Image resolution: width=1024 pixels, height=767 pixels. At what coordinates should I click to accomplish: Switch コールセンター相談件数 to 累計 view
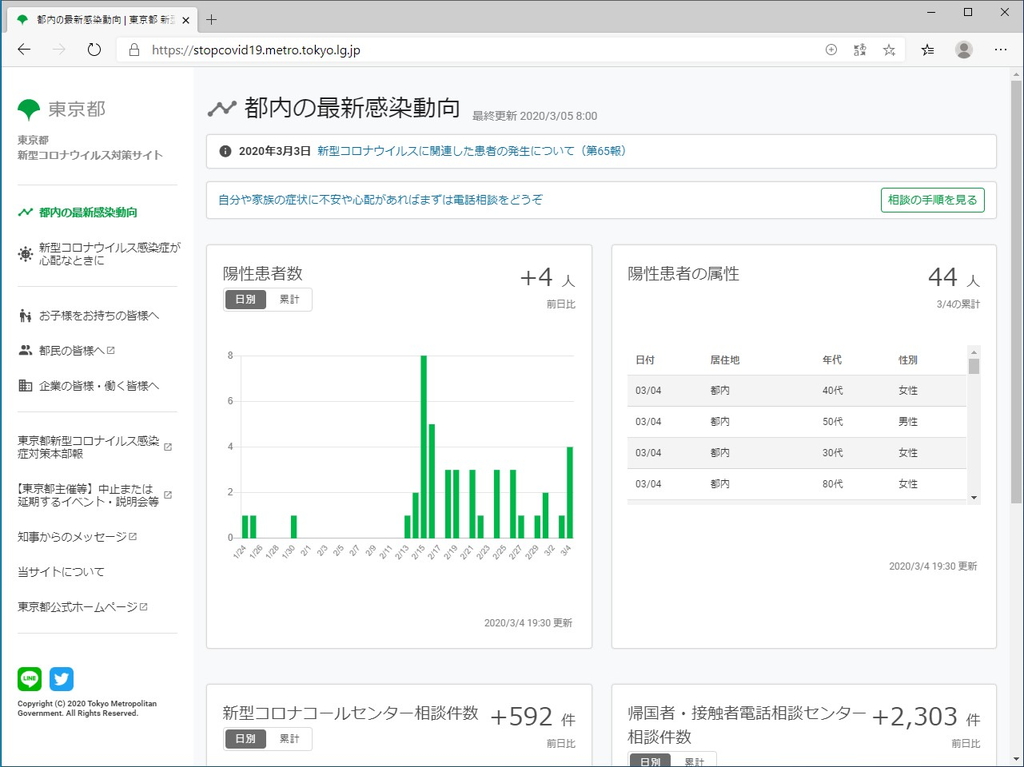pos(290,738)
